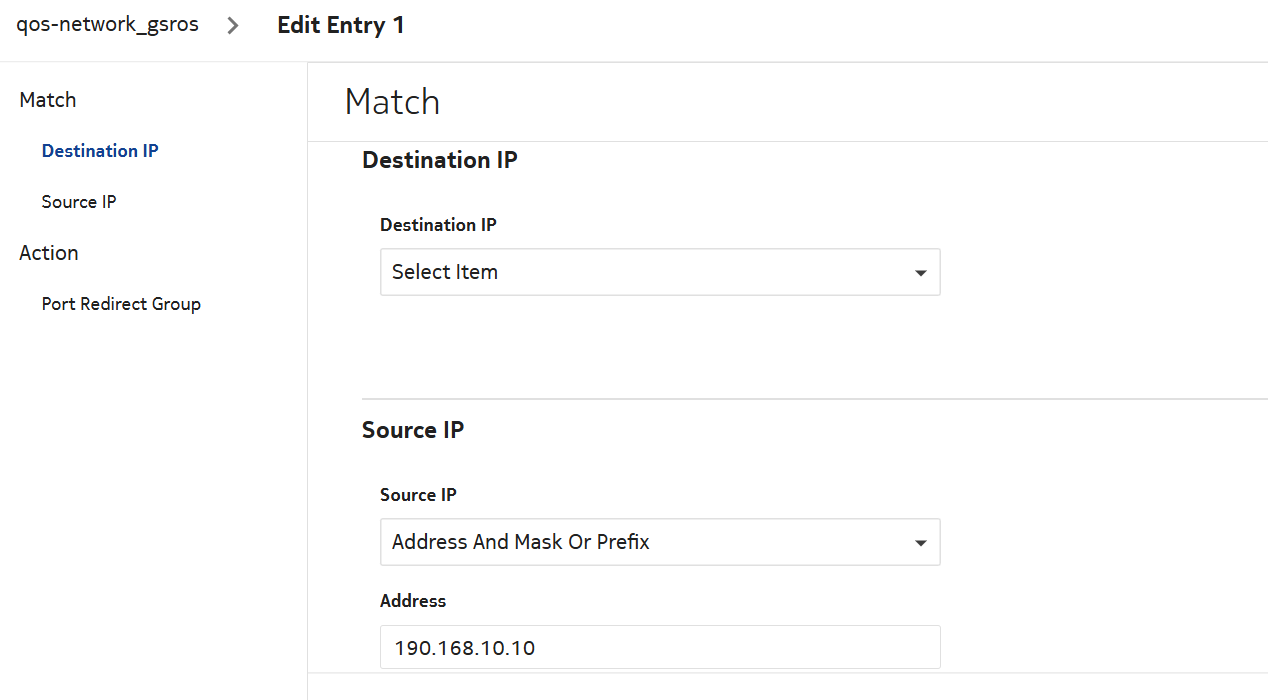Navigate to Source IP in sidebar

pyautogui.click(x=79, y=202)
